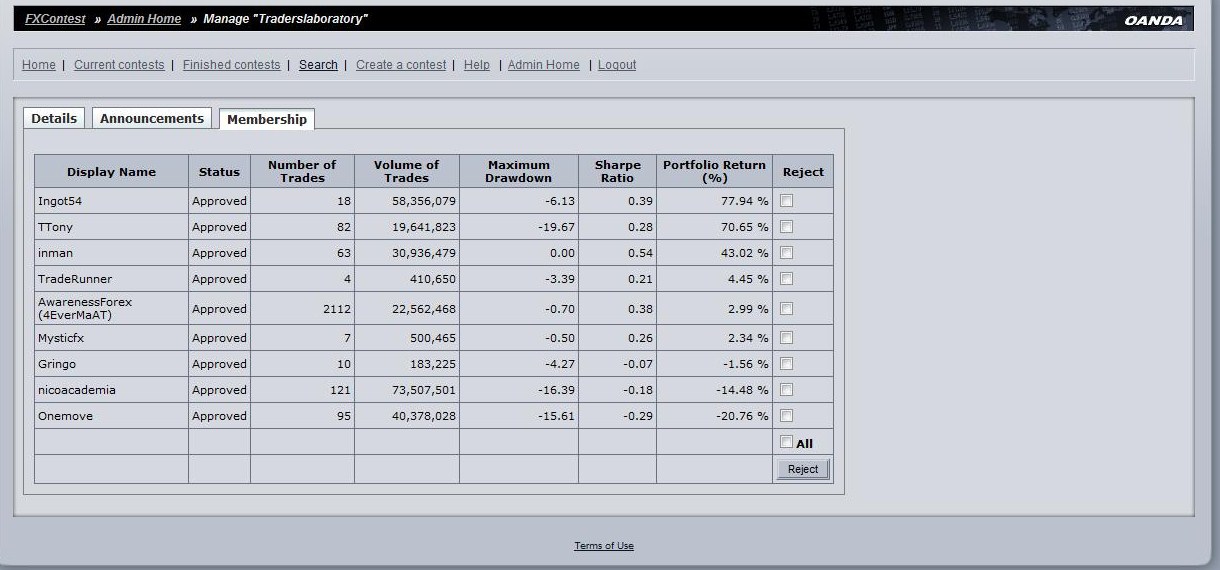Click the Reject column header

tap(803, 171)
